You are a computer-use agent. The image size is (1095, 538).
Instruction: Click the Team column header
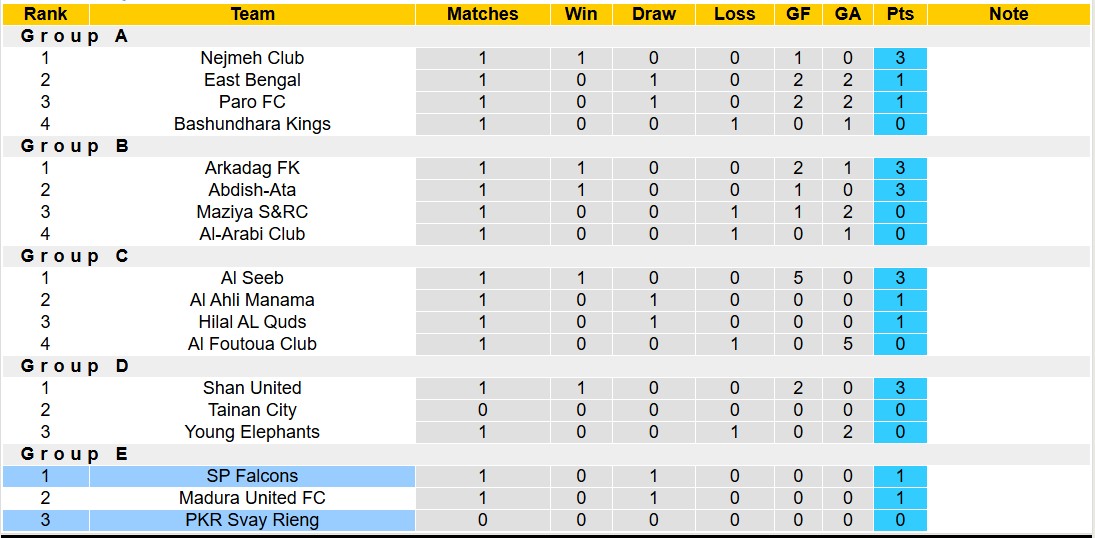coord(252,14)
